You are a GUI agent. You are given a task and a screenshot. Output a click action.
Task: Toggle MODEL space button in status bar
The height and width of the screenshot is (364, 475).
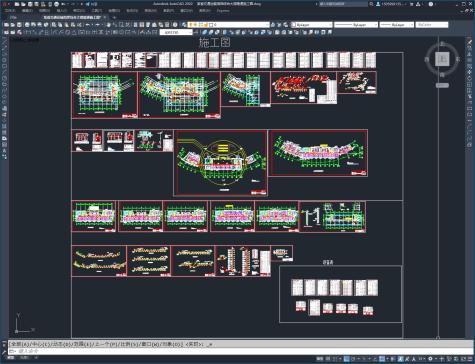(x=320, y=359)
